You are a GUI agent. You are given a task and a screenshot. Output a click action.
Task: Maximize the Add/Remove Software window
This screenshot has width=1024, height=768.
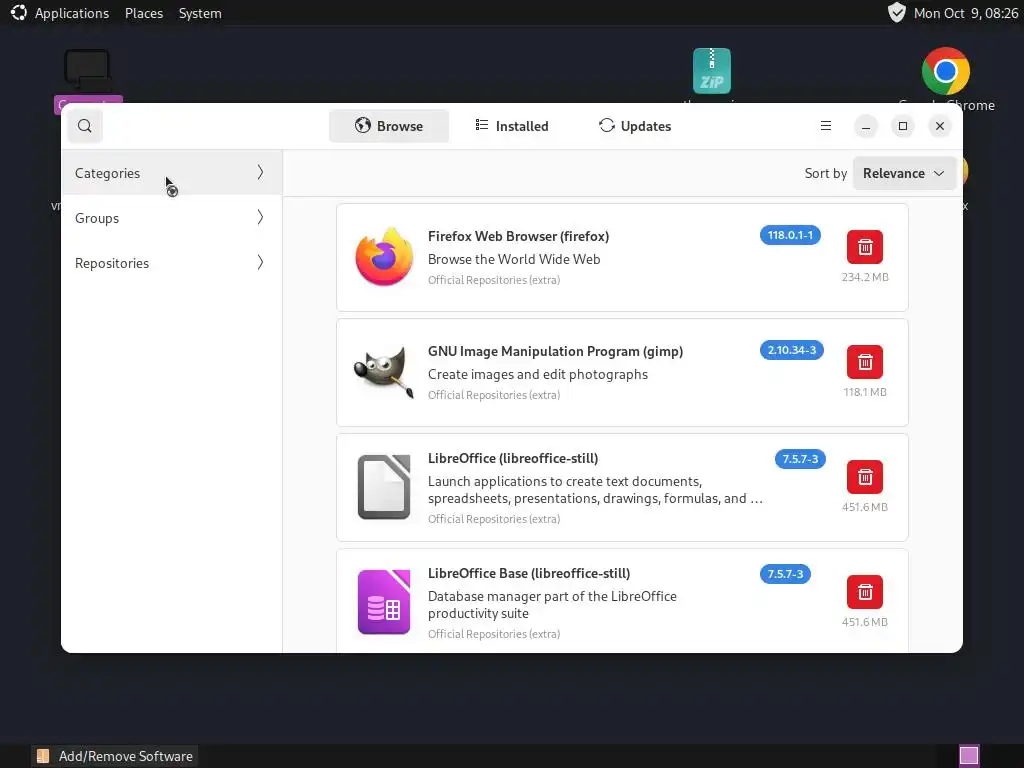tap(903, 126)
